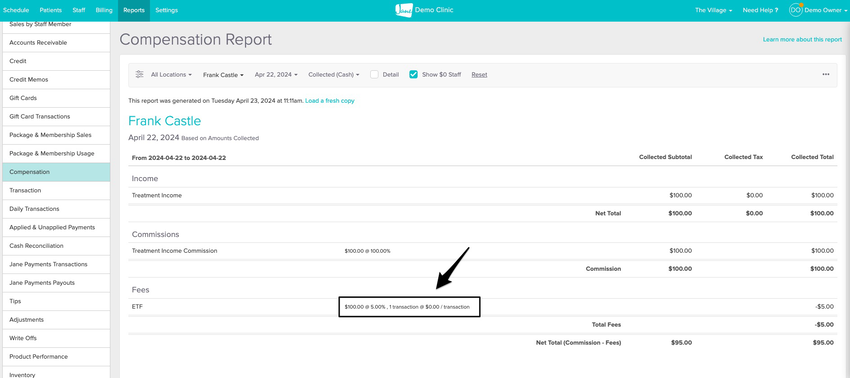Enable the Detail checkbox
Viewport: 850px width, 378px height.
[x=374, y=74]
